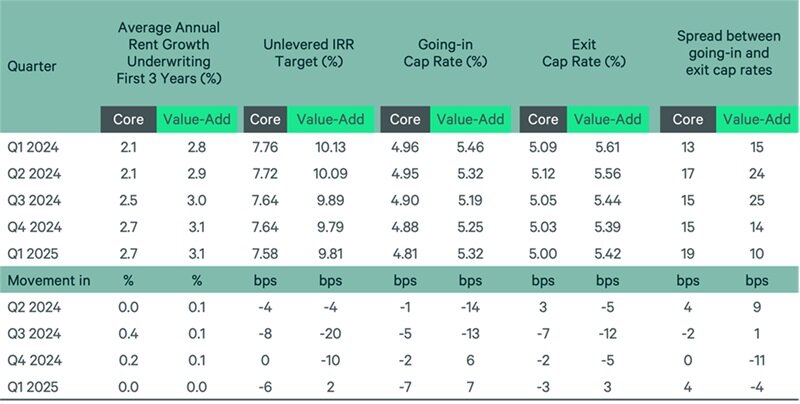Select the 4.81 going-in cap rate cell
The height and width of the screenshot is (404, 800).
click(404, 252)
